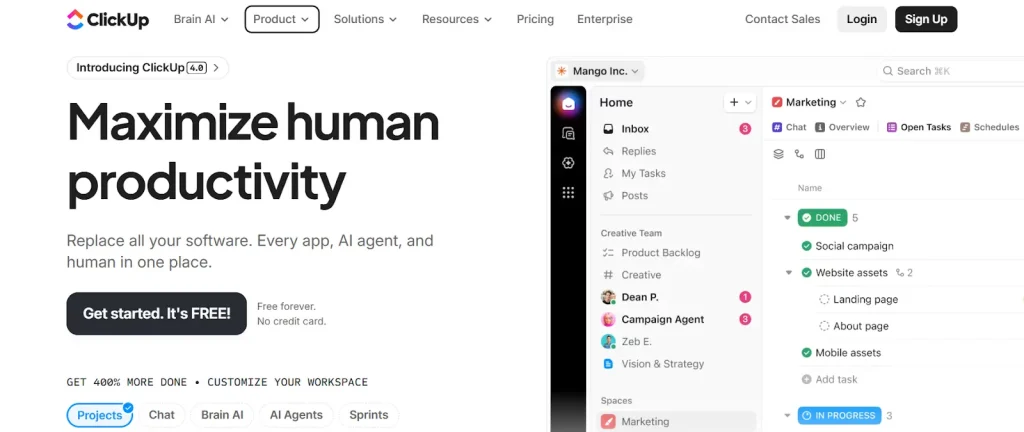
Task: Click the Vision & Strategy document icon
Action: [608, 364]
